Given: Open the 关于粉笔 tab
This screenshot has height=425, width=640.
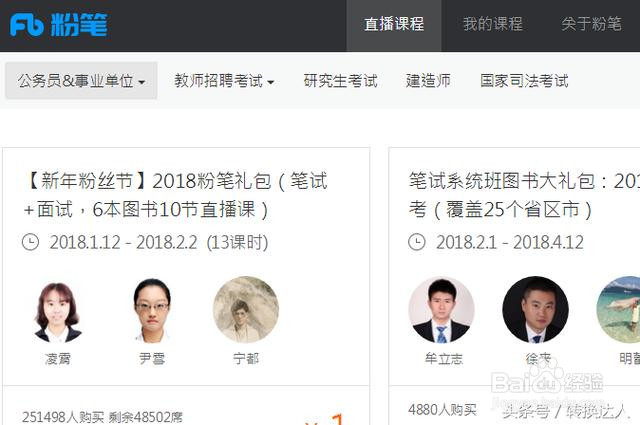Looking at the screenshot, I should pos(591,25).
